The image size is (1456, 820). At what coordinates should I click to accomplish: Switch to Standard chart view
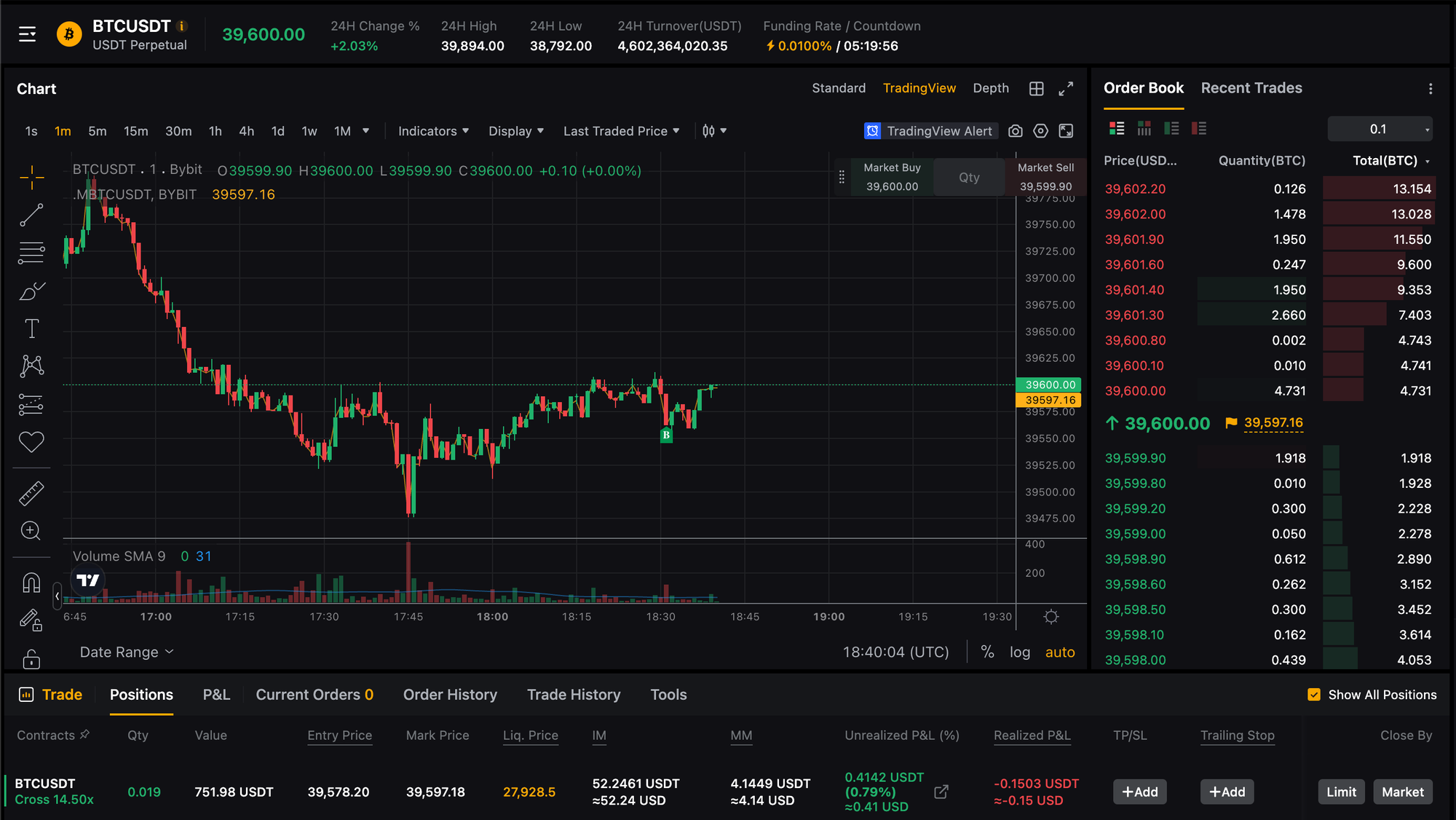[839, 88]
